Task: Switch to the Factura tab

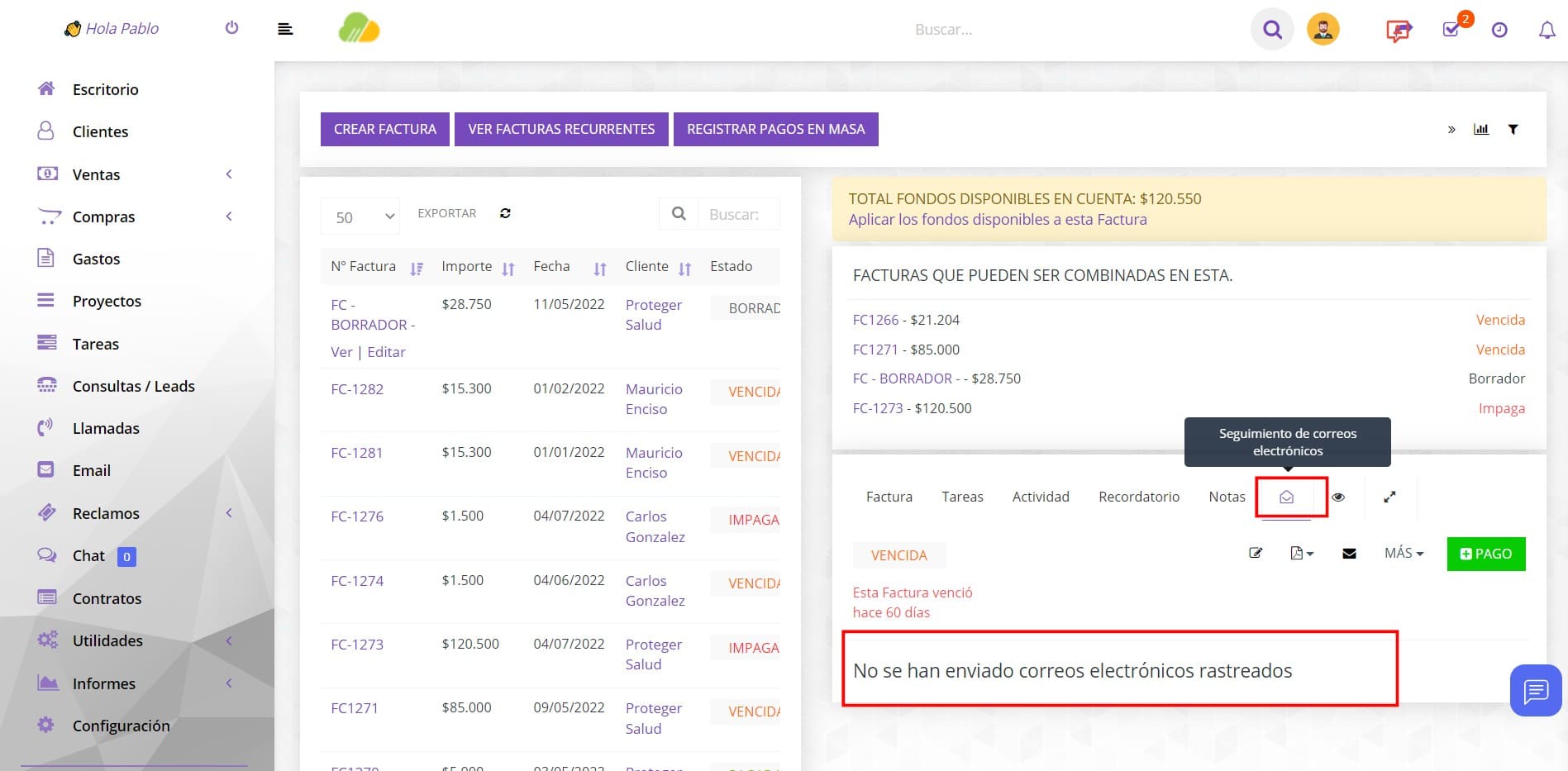Action: click(x=889, y=497)
